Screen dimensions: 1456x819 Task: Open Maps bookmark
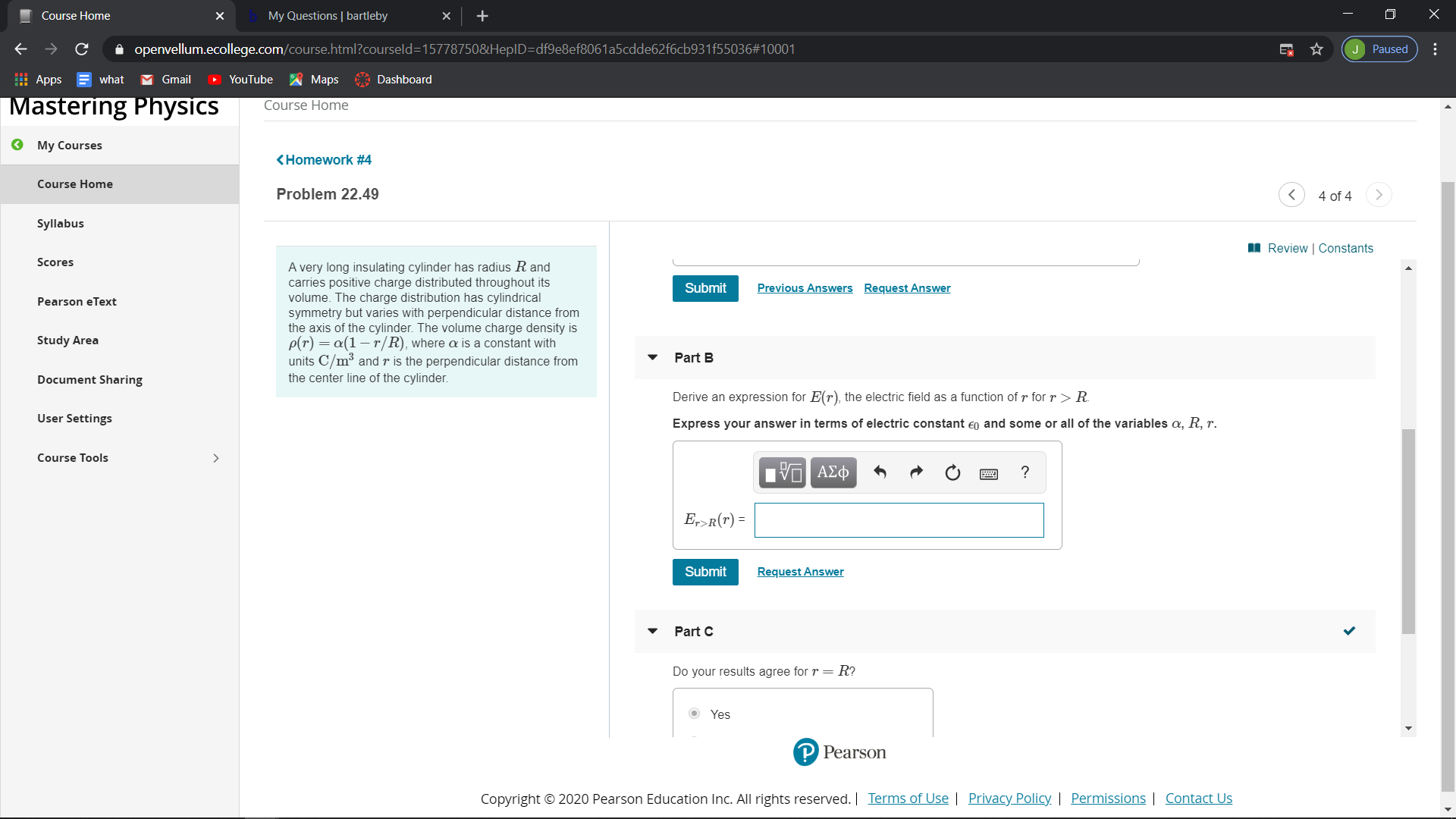click(x=314, y=80)
